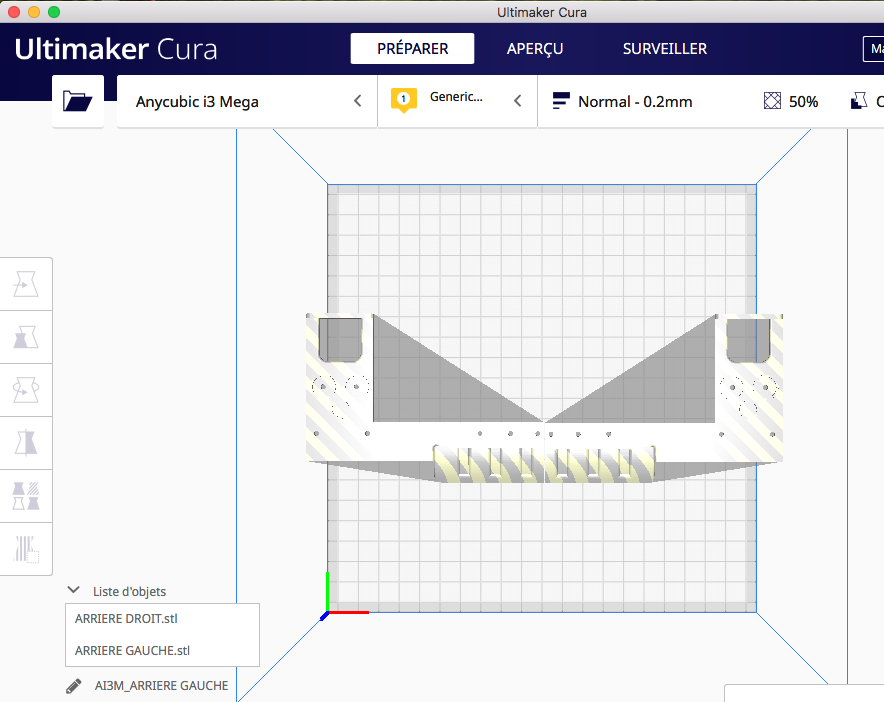Click the extruder 1 material icon
The height and width of the screenshot is (702, 884).
coord(404,100)
